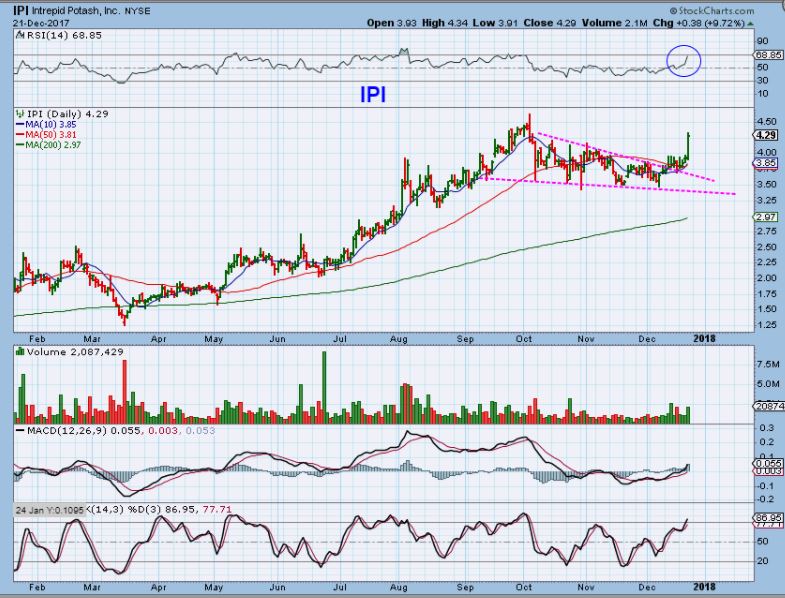Click the 20 level on the stochastic axis

coord(763,561)
